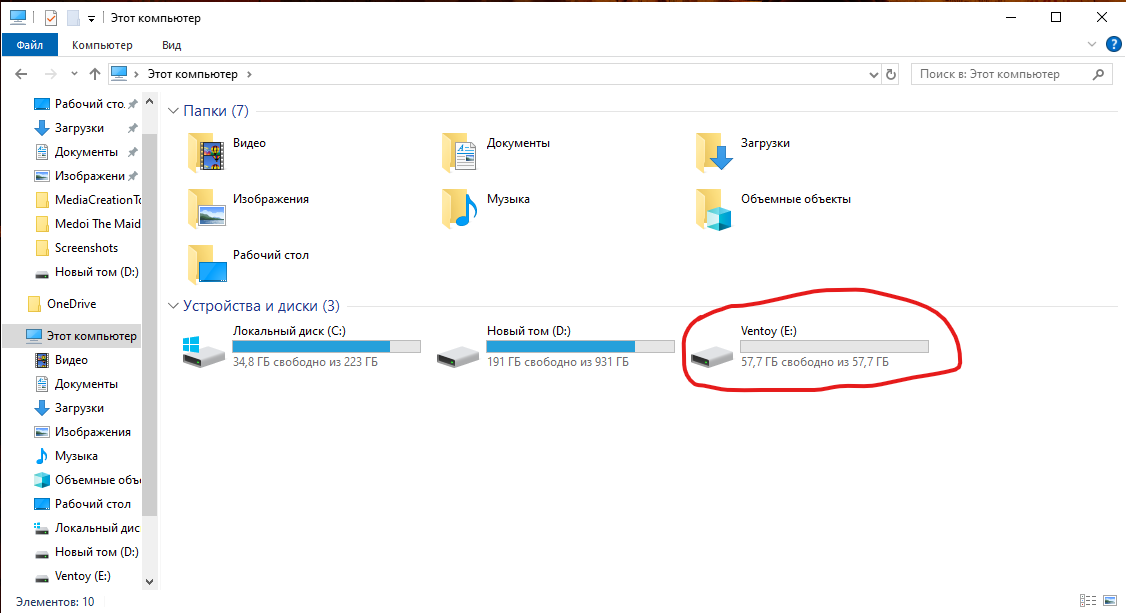This screenshot has height=613, width=1126.
Task: Collapse the Устройства и диски group
Action: (x=172, y=306)
